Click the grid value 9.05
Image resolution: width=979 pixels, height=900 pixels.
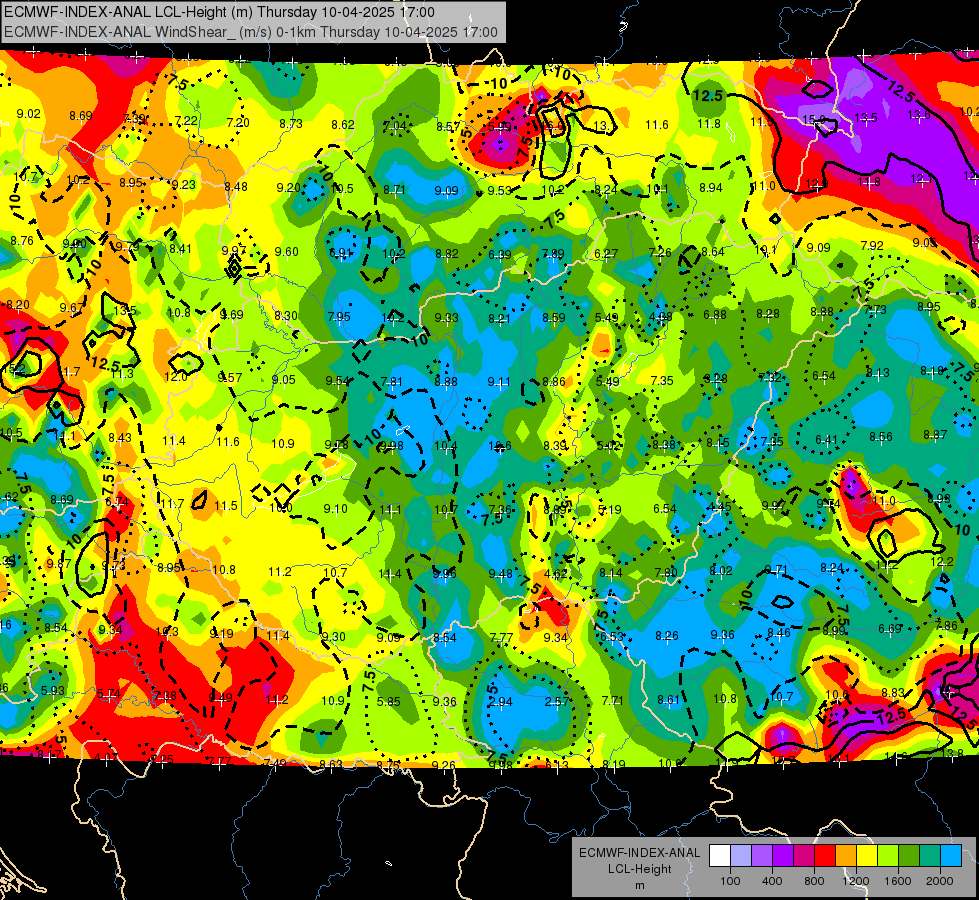(x=283, y=380)
